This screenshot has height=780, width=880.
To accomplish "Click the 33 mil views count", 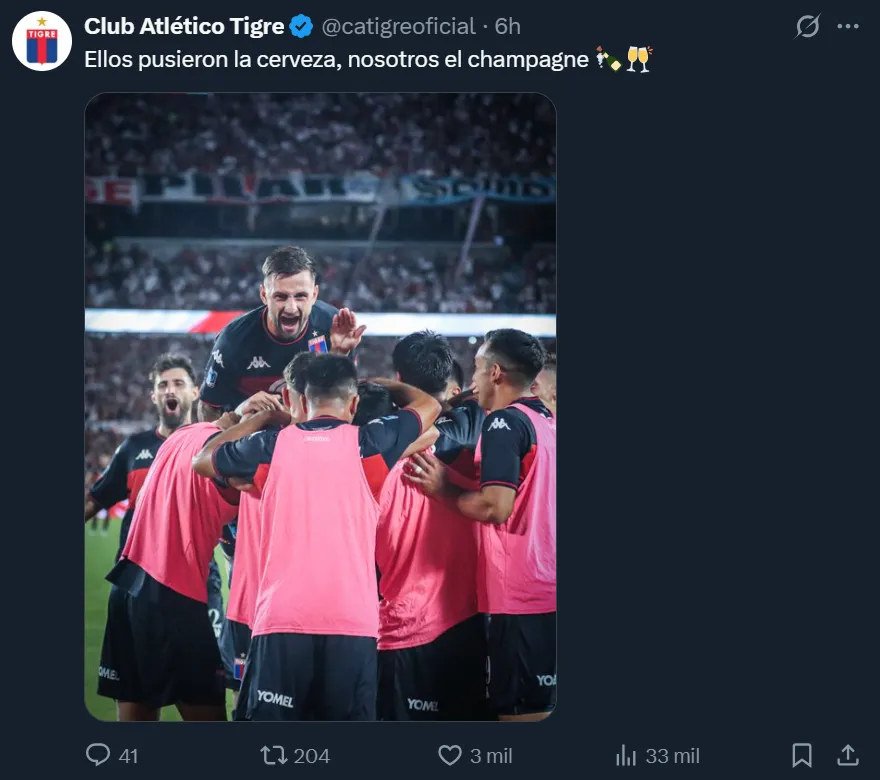I will point(672,756).
